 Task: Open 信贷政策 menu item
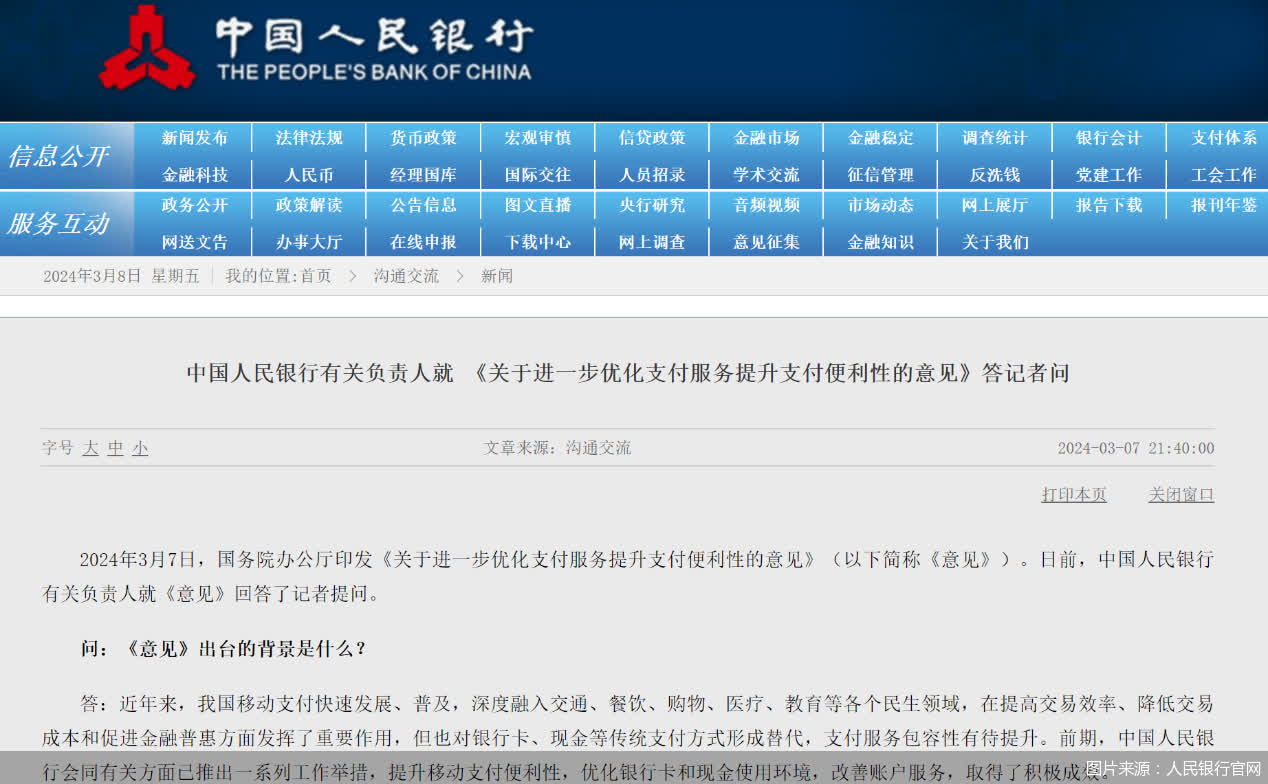click(x=652, y=138)
